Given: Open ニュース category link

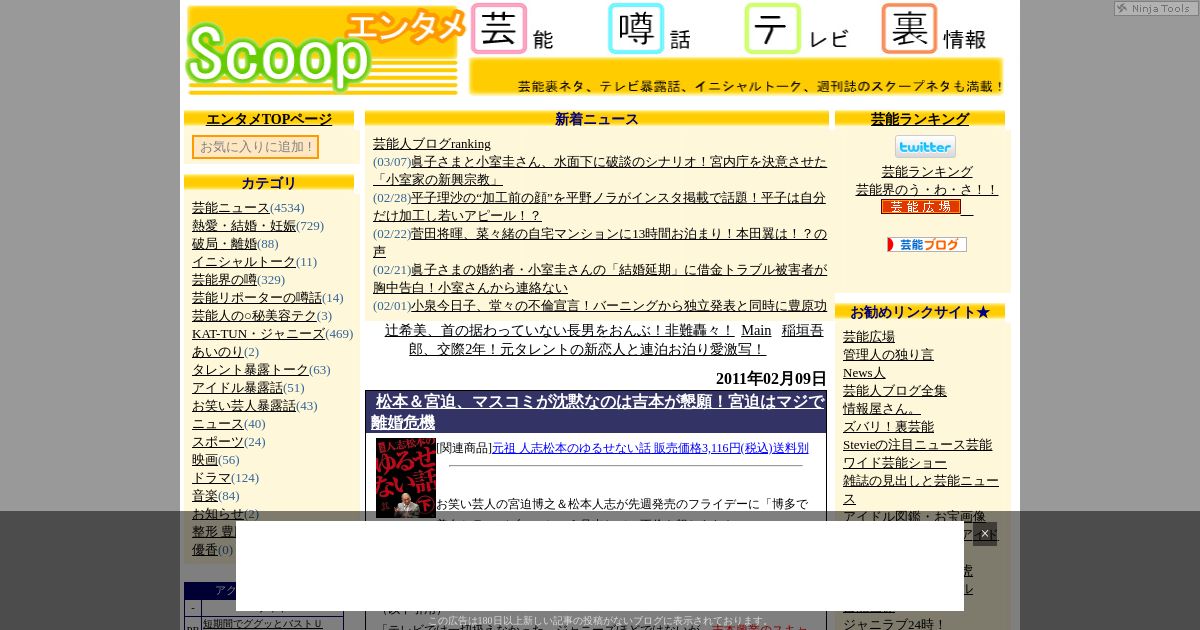Looking at the screenshot, I should click(x=218, y=424).
